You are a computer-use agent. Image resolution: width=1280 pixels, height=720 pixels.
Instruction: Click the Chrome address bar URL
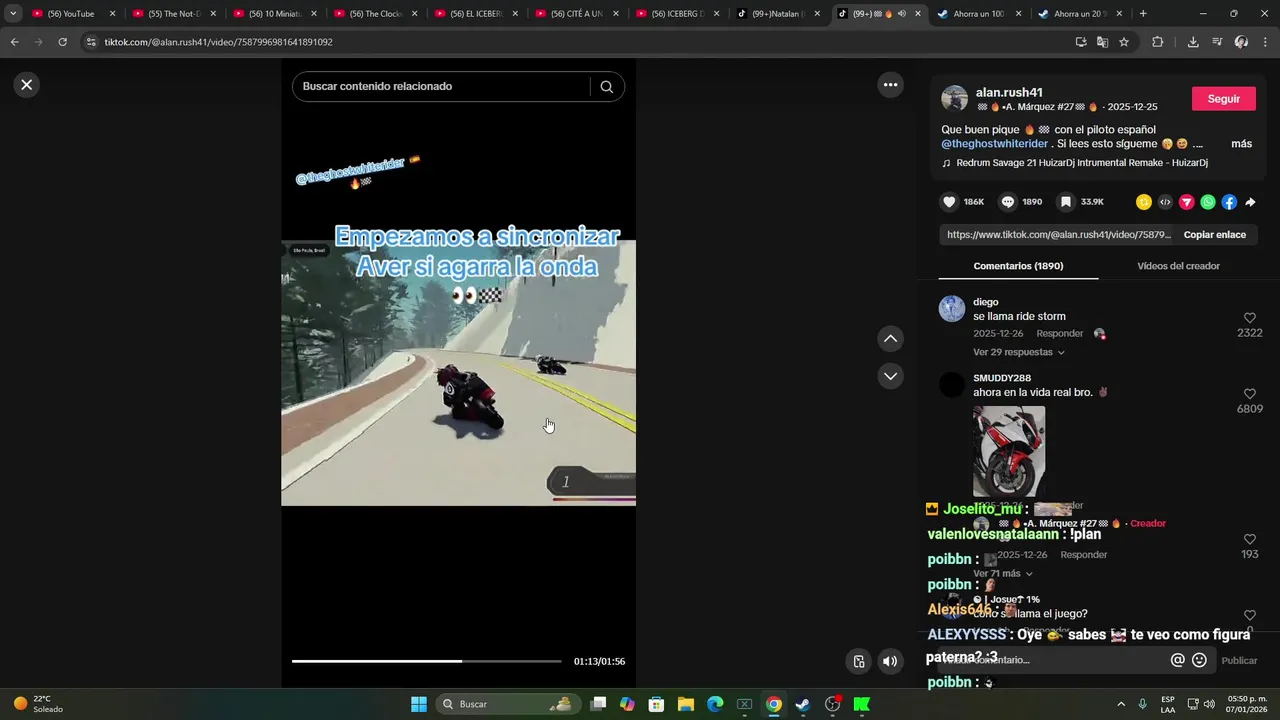[218, 42]
